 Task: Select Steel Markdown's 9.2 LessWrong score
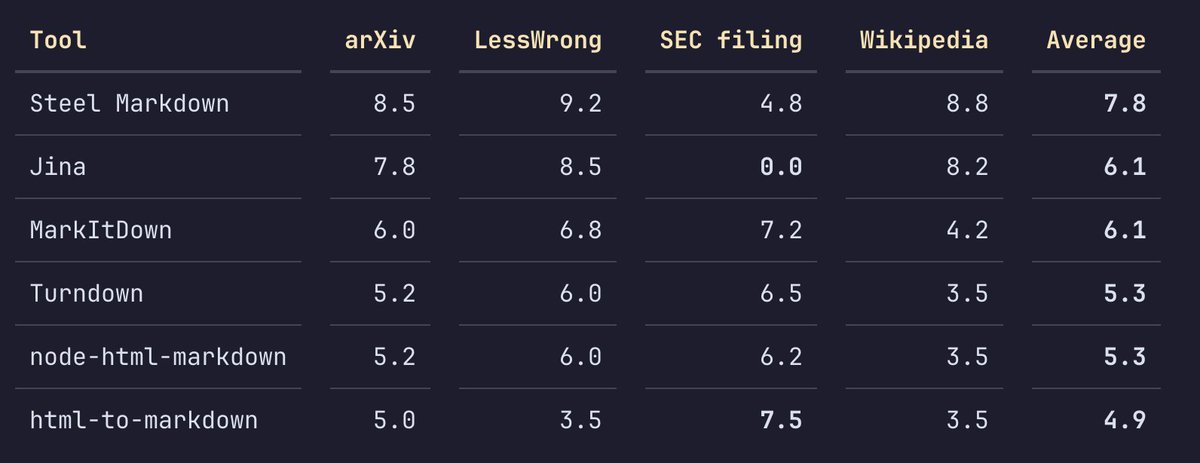pyautogui.click(x=580, y=103)
